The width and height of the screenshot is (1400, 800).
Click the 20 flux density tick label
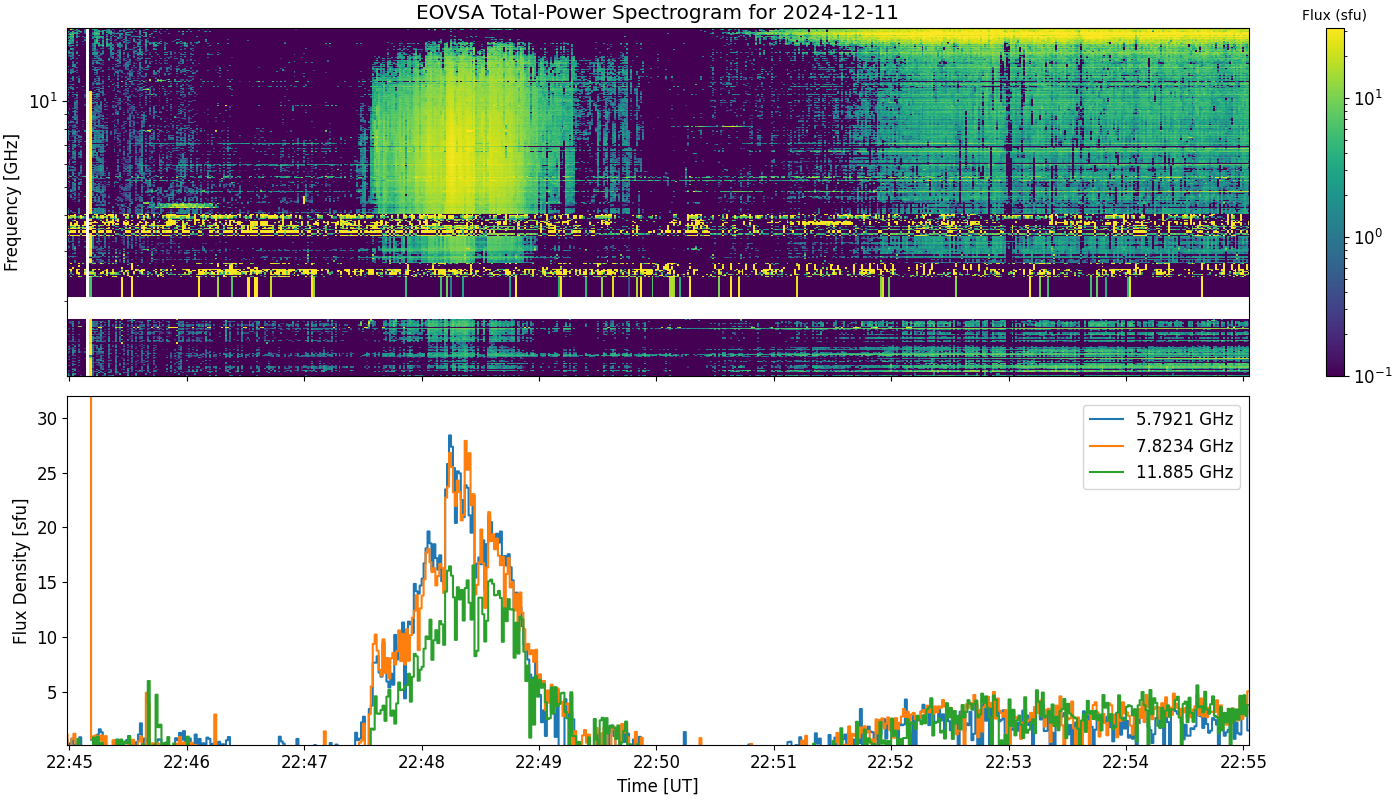point(49,528)
